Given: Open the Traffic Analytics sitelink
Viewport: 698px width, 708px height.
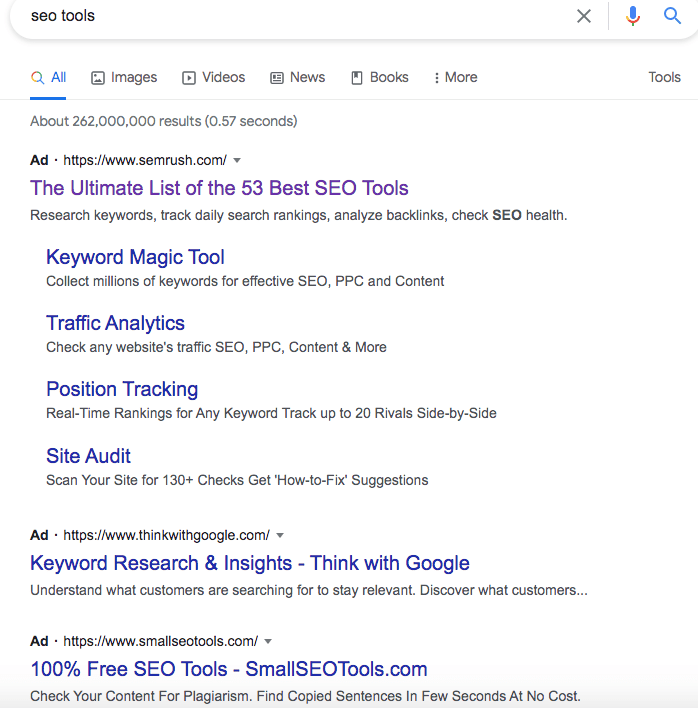Looking at the screenshot, I should tap(115, 323).
